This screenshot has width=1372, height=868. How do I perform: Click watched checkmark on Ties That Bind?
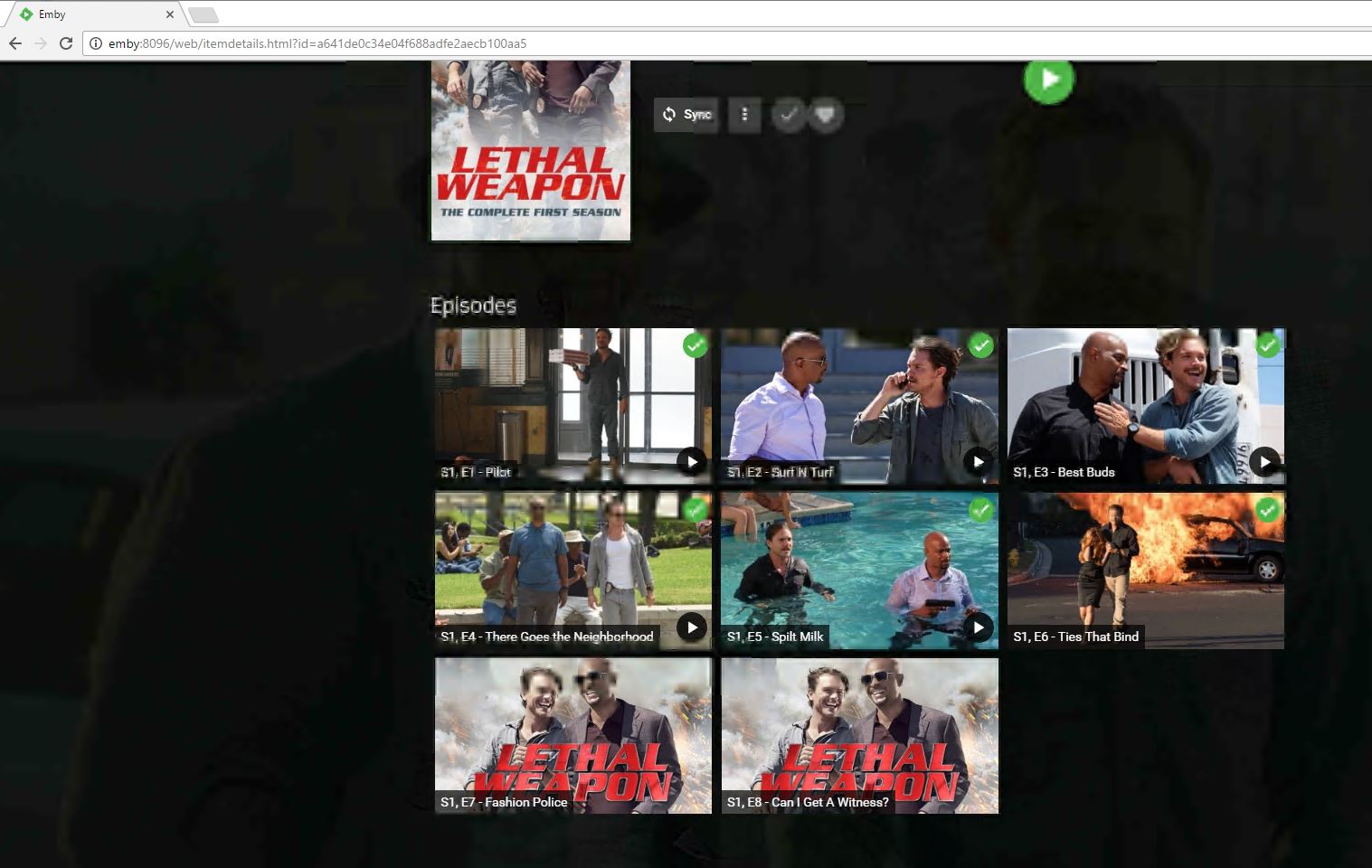point(1268,510)
